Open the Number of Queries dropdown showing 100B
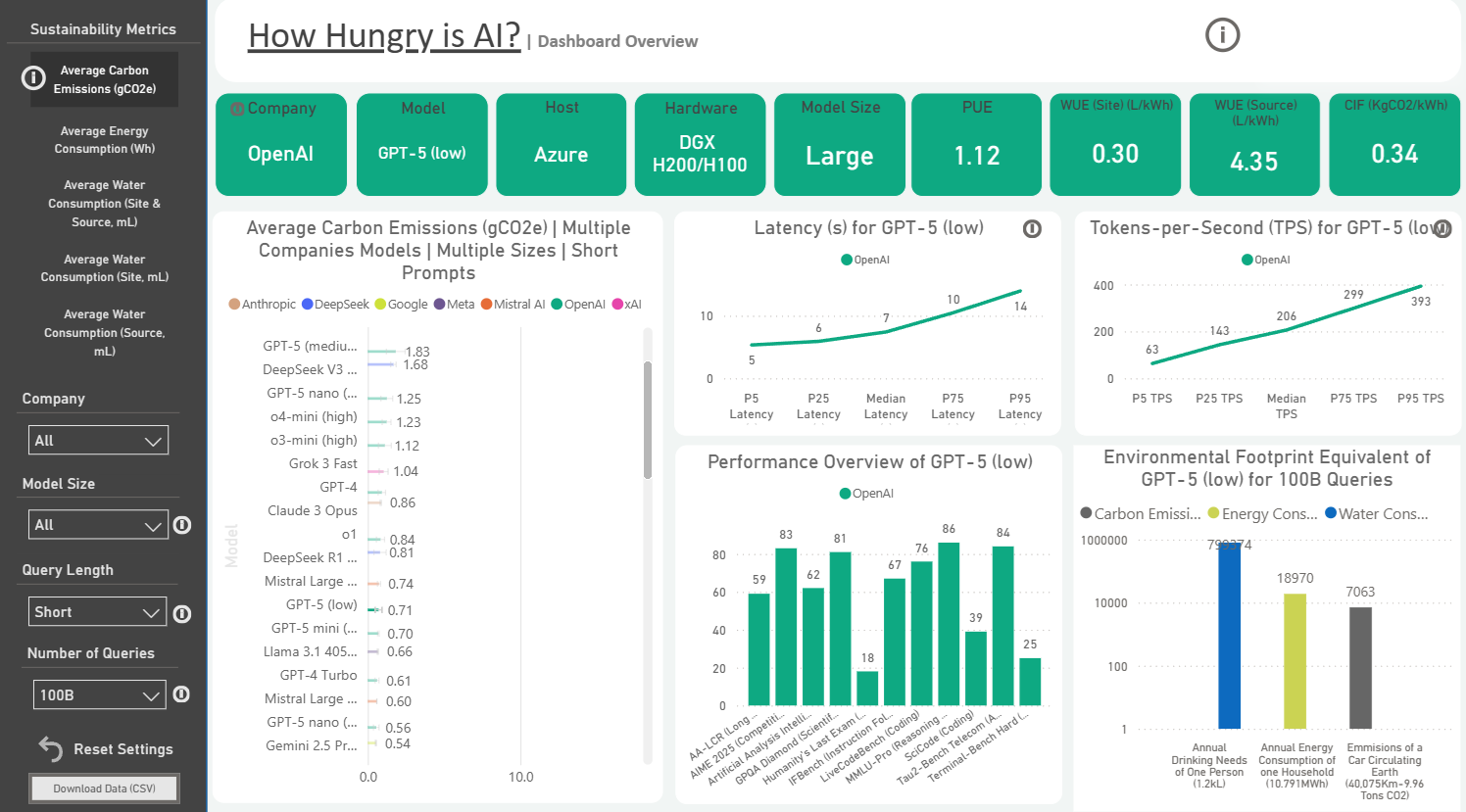Viewport: 1466px width, 812px height. coord(99,695)
